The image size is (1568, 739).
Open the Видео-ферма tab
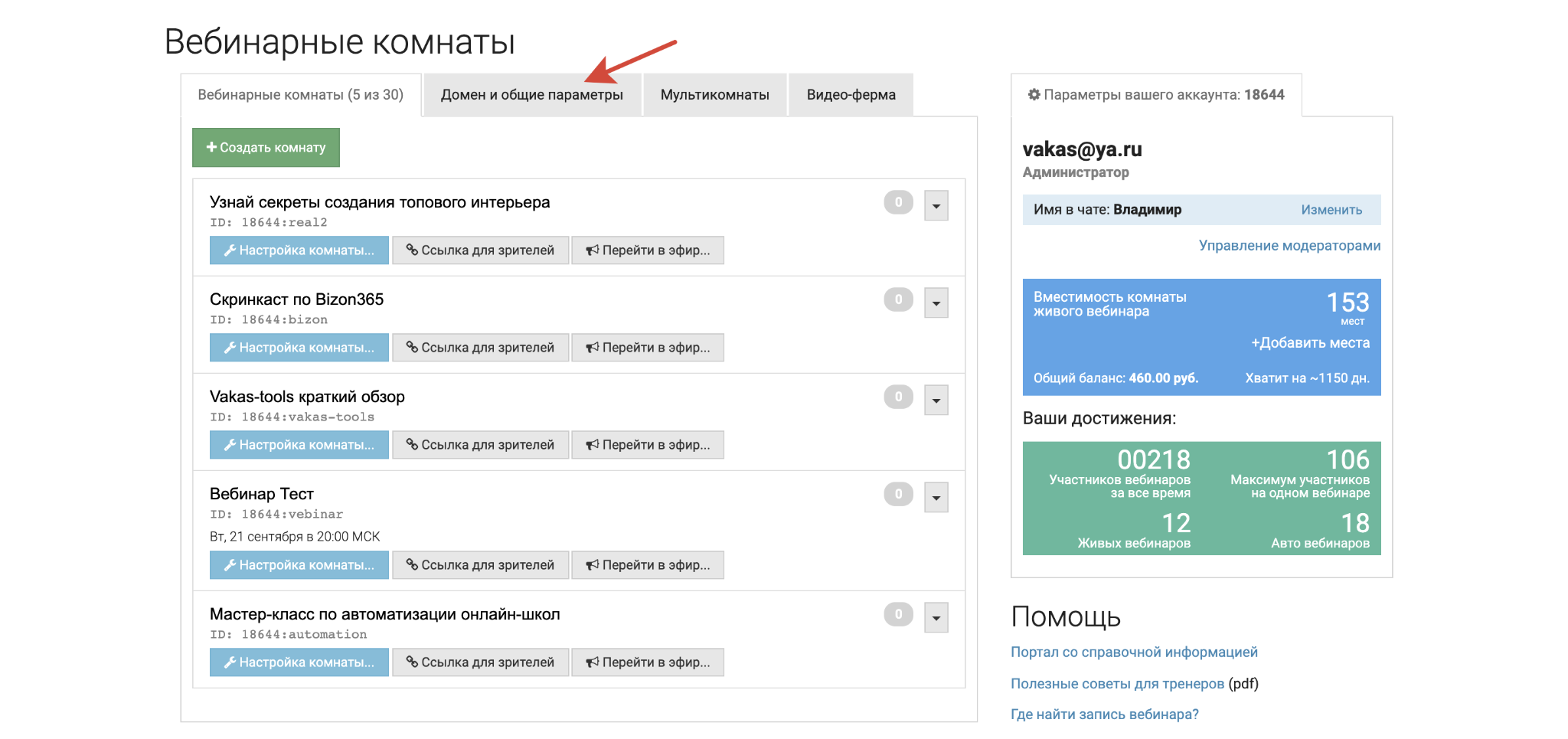pos(851,94)
